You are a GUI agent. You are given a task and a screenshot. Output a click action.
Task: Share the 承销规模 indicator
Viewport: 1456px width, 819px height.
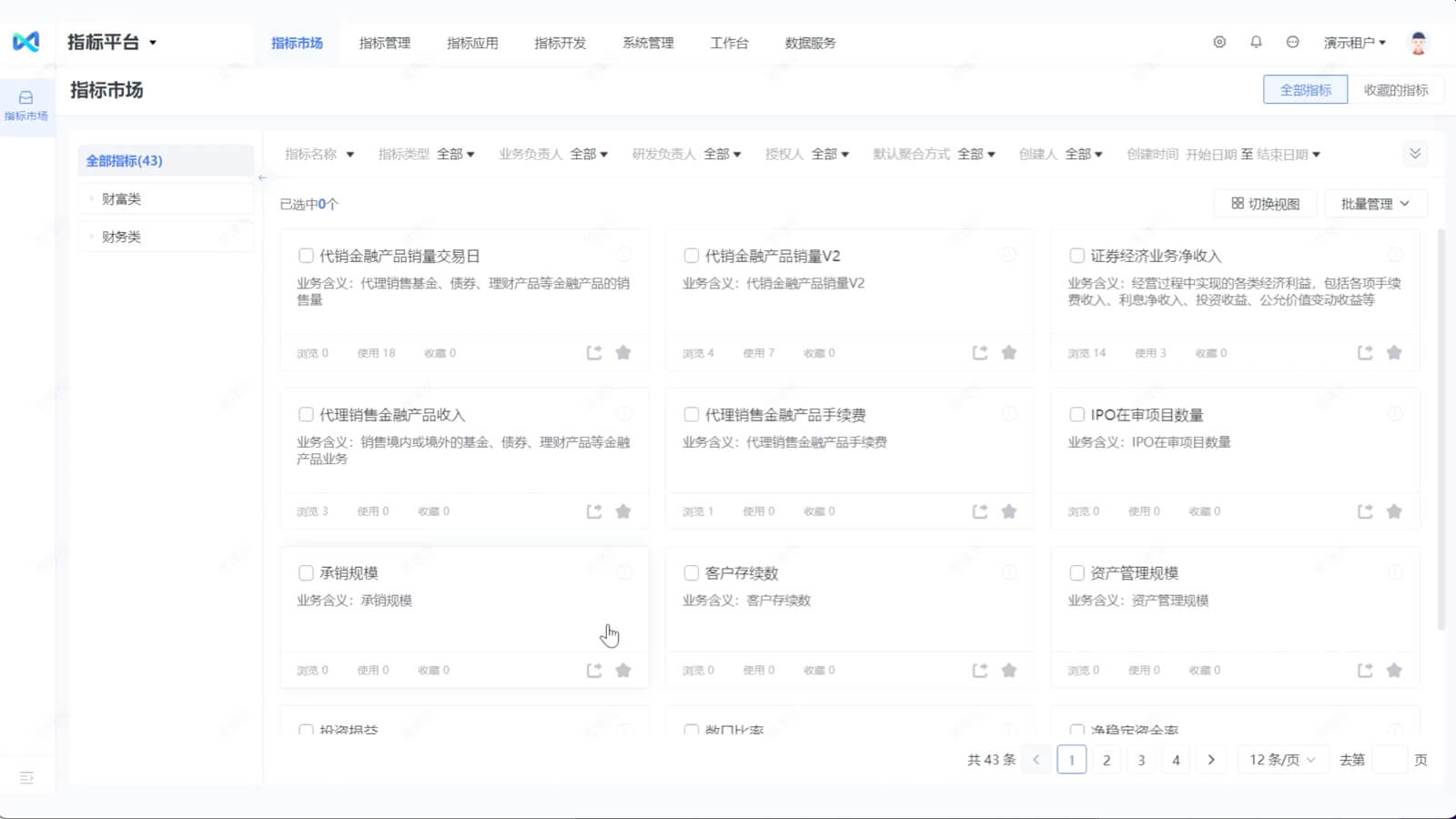[594, 670]
